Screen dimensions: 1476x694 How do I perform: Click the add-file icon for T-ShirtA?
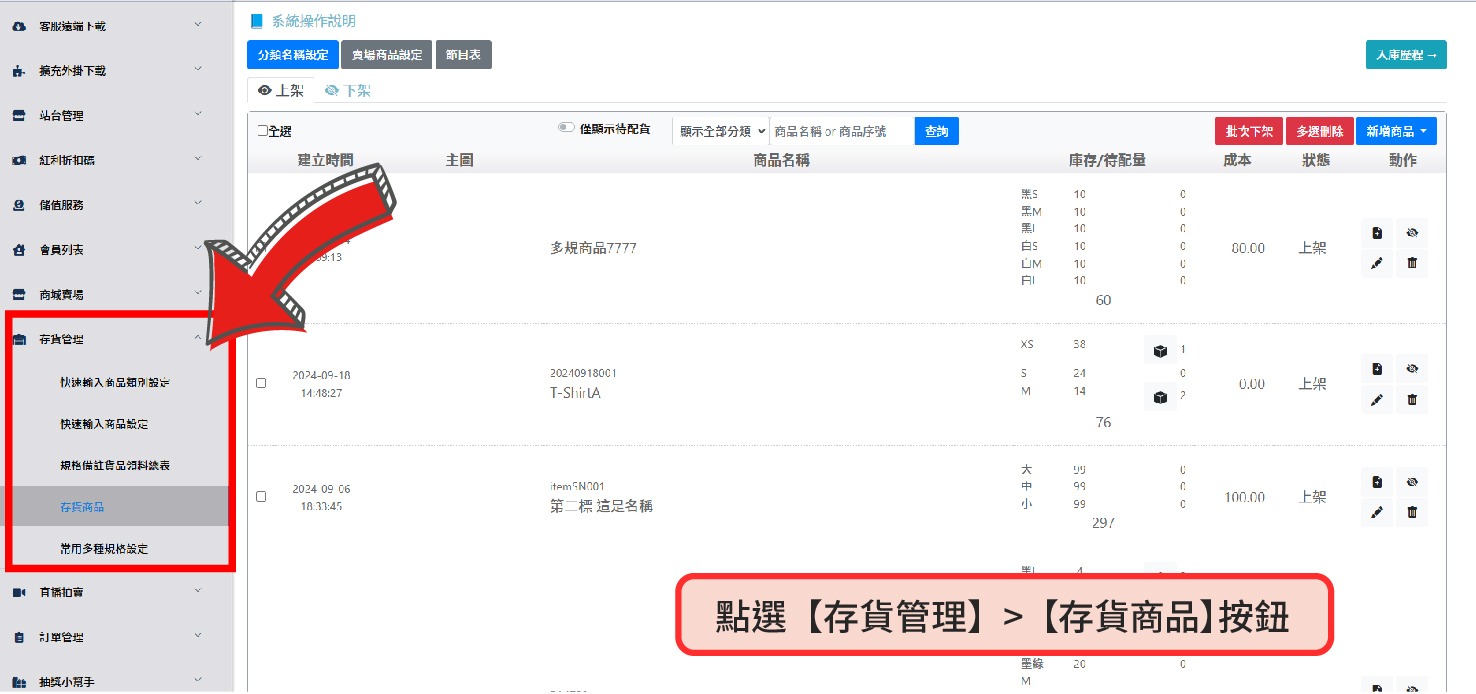(x=1377, y=369)
